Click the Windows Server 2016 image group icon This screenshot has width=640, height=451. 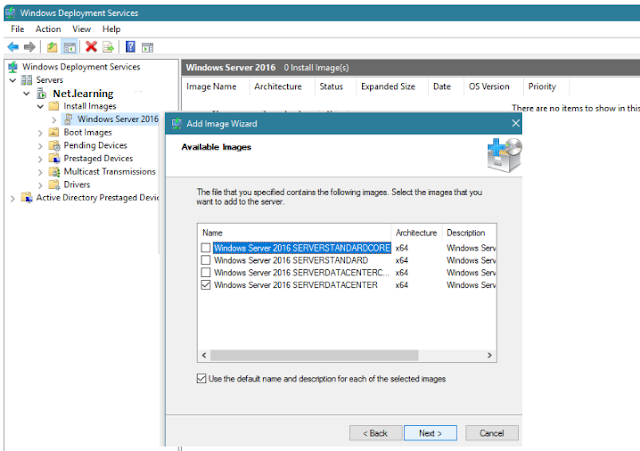[69, 119]
